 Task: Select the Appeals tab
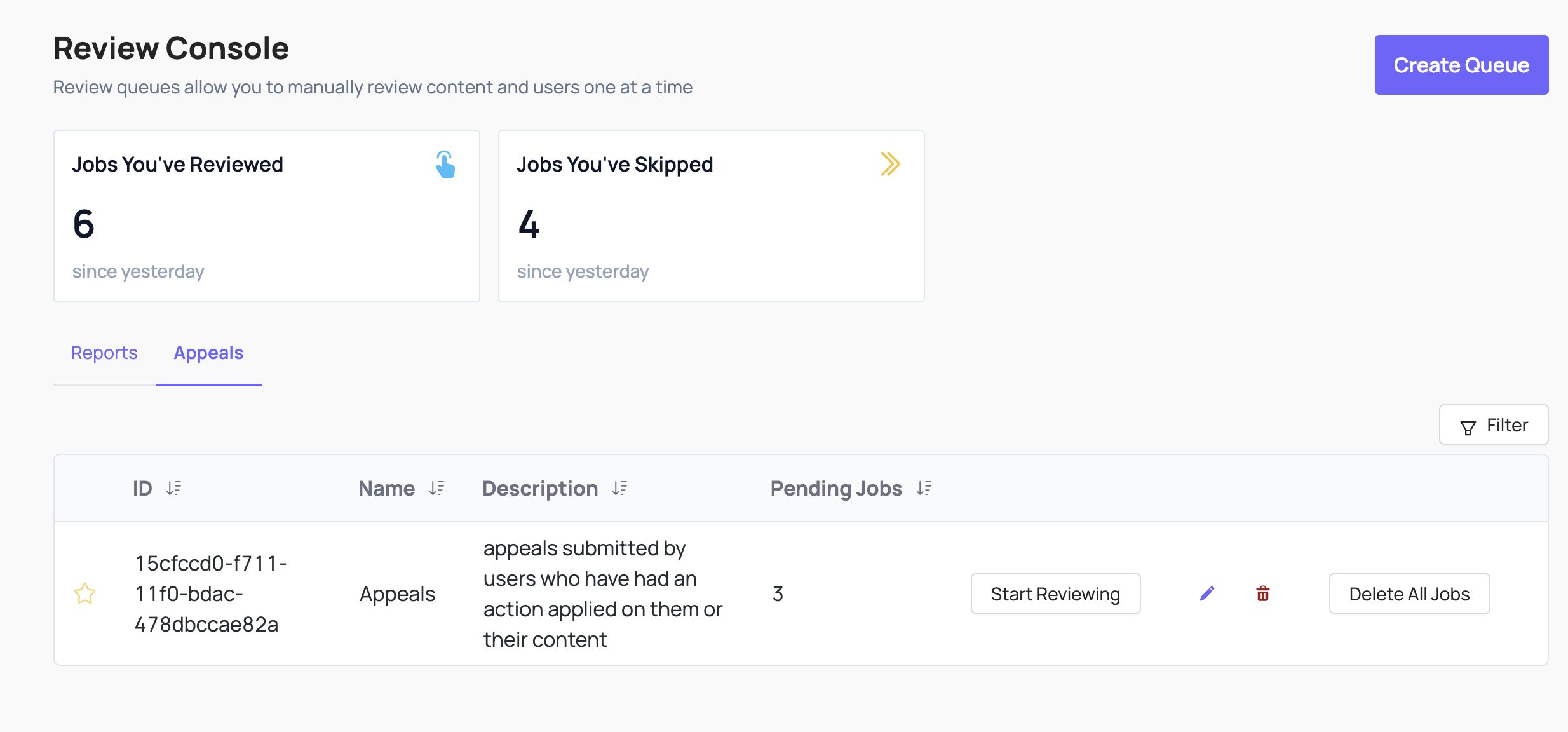[208, 353]
